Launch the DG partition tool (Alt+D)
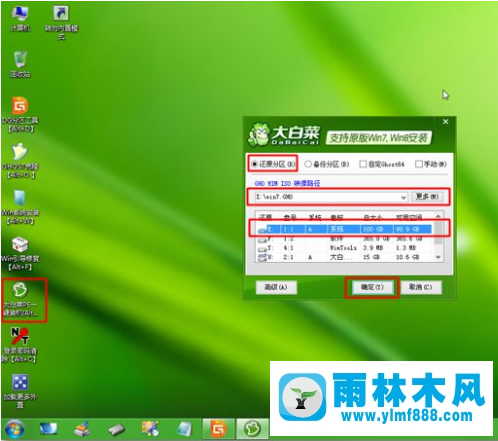Image resolution: width=498 pixels, height=441 pixels. coord(20,114)
